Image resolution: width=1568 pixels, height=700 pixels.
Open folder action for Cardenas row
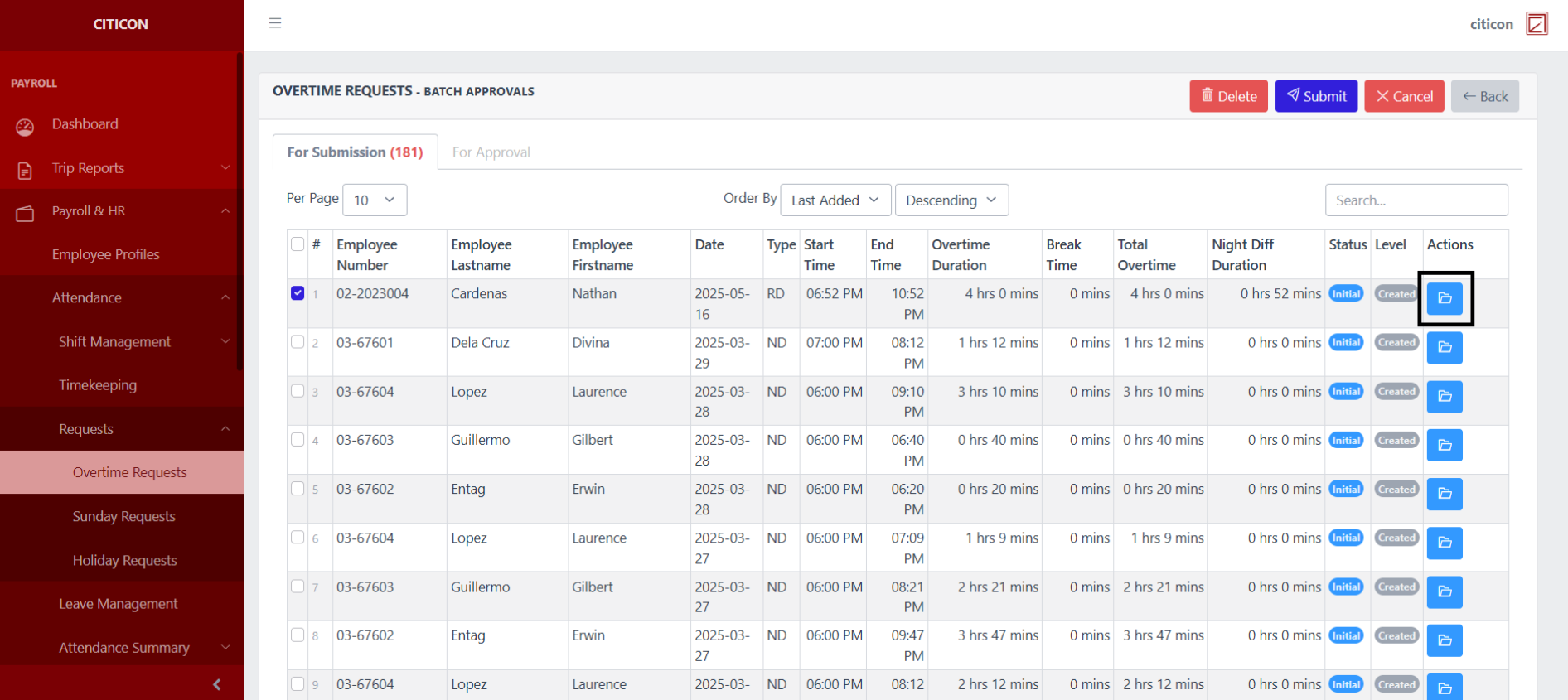[1445, 298]
